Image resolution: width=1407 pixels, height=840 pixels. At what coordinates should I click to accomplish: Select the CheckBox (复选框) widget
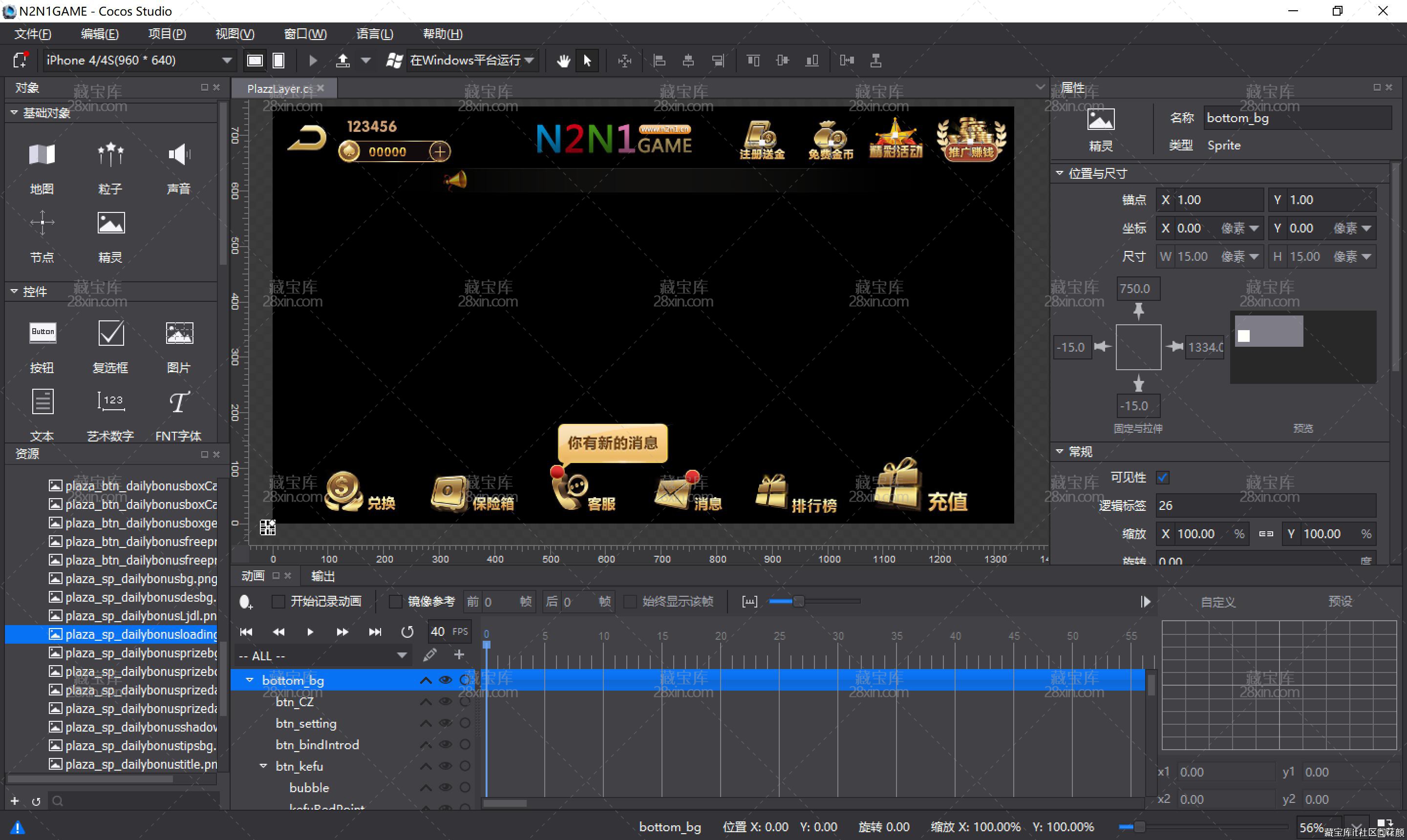110,346
